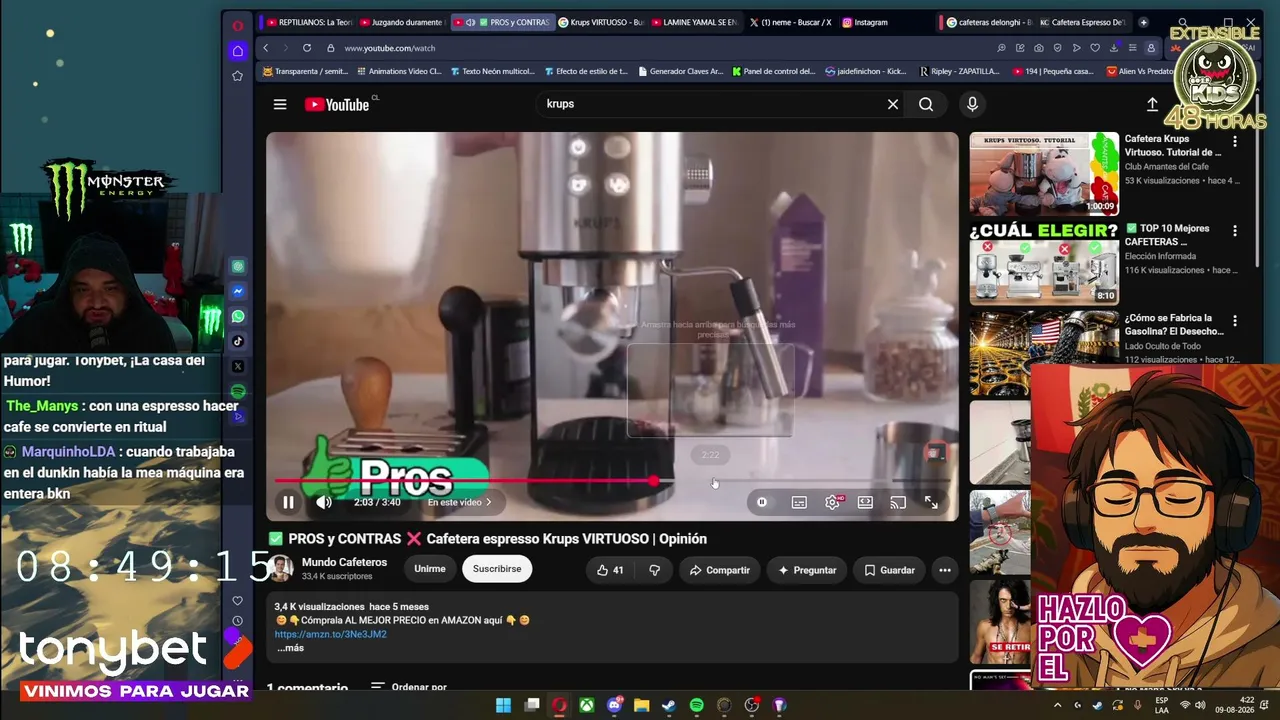Cast video to another device

point(898,502)
